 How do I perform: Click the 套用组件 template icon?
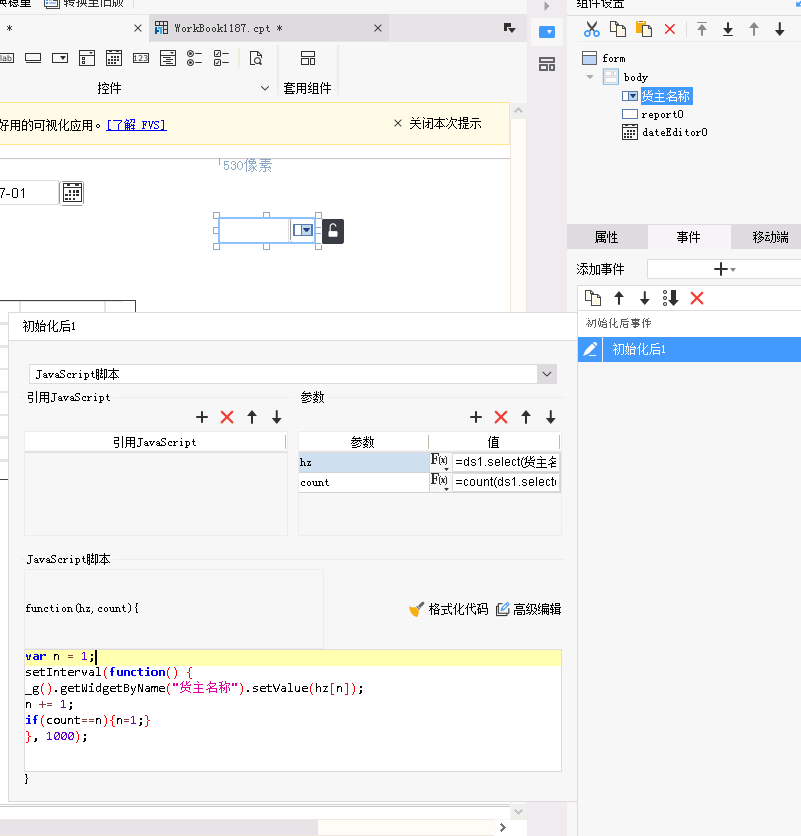pos(308,58)
